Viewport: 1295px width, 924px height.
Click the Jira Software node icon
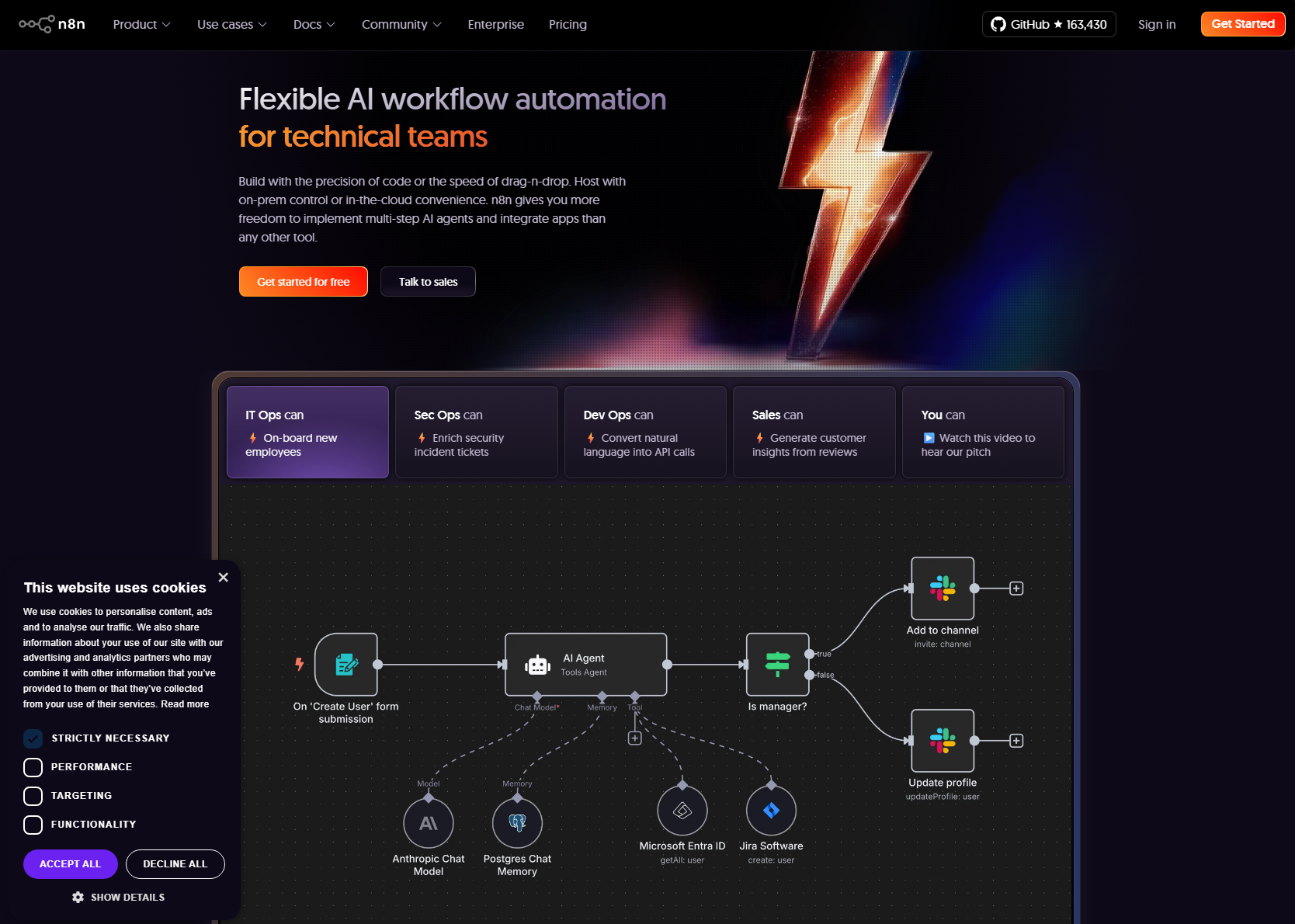pos(771,811)
